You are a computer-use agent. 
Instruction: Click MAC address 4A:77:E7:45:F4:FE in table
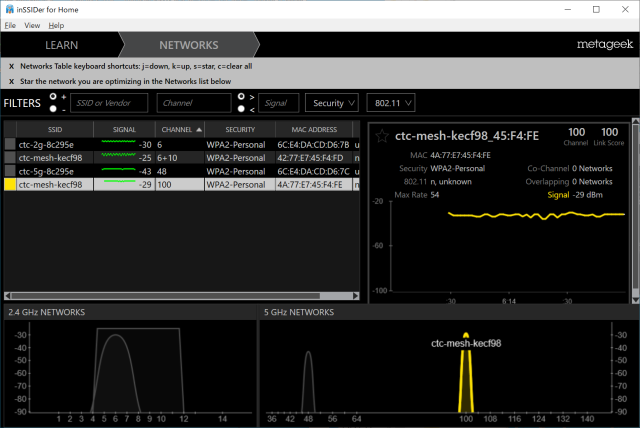pyautogui.click(x=310, y=184)
